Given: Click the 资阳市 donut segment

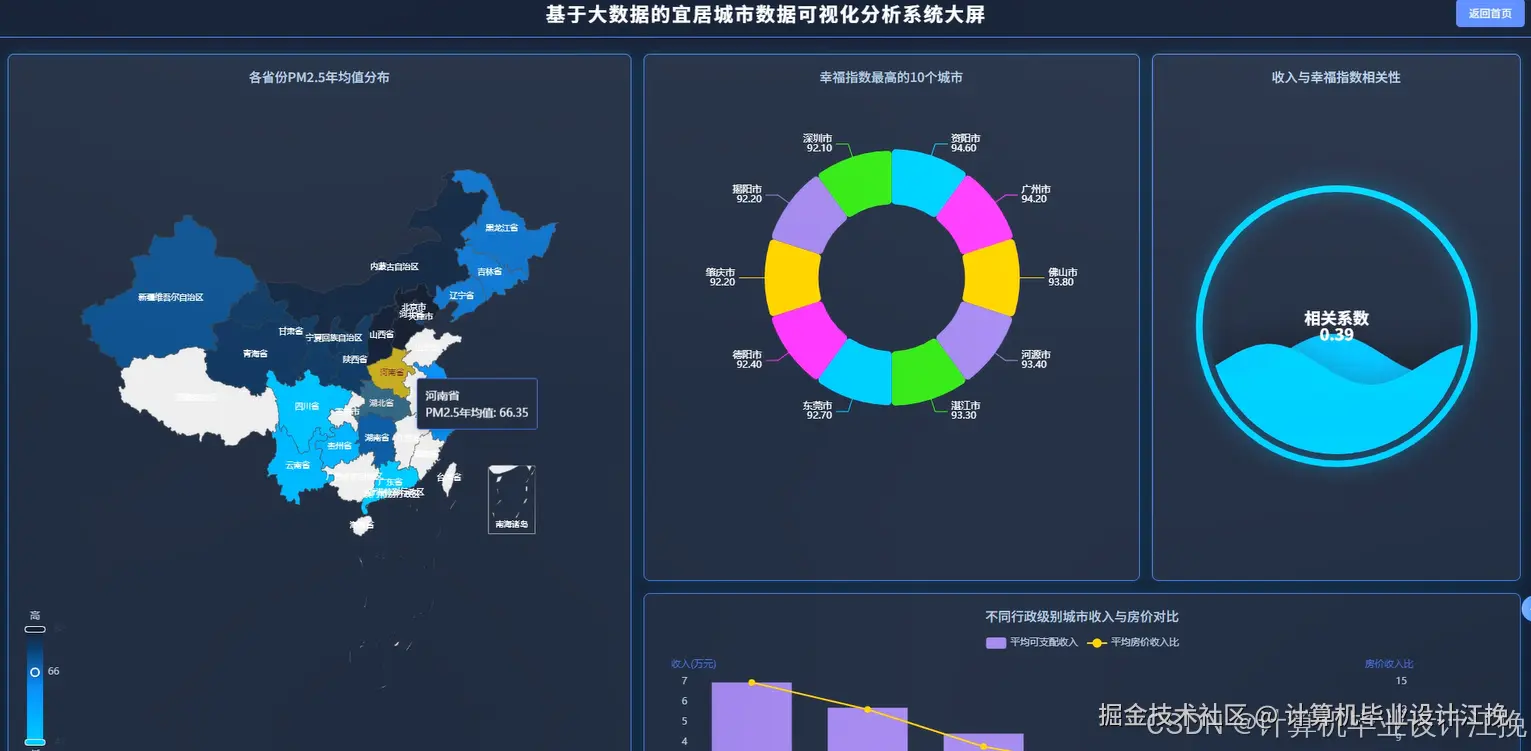Looking at the screenshot, I should click(x=926, y=180).
